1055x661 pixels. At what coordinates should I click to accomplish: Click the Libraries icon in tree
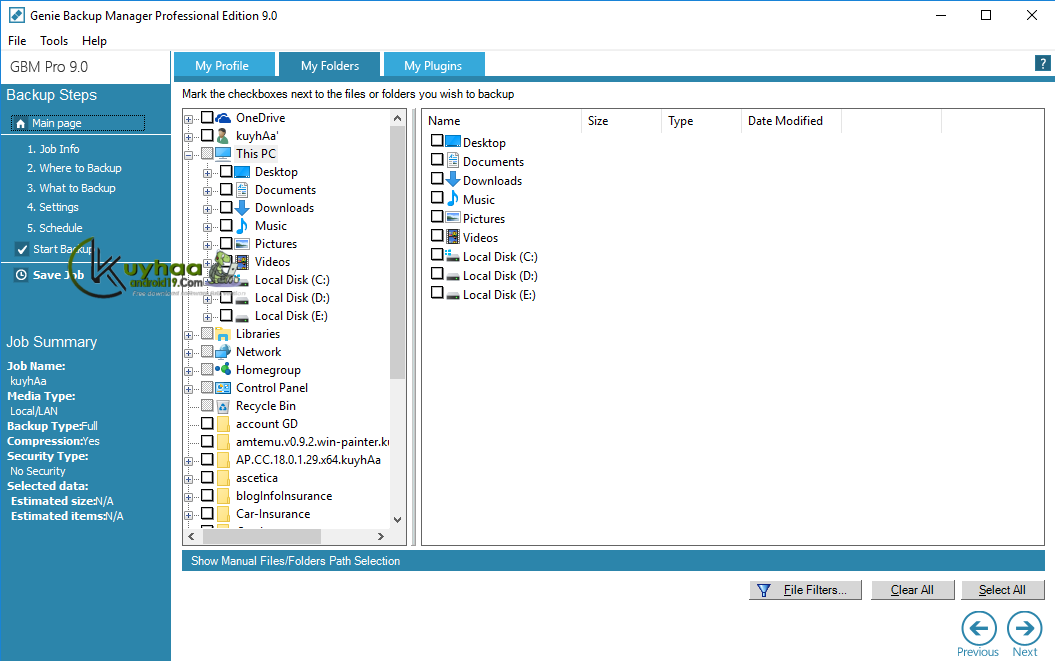click(223, 334)
